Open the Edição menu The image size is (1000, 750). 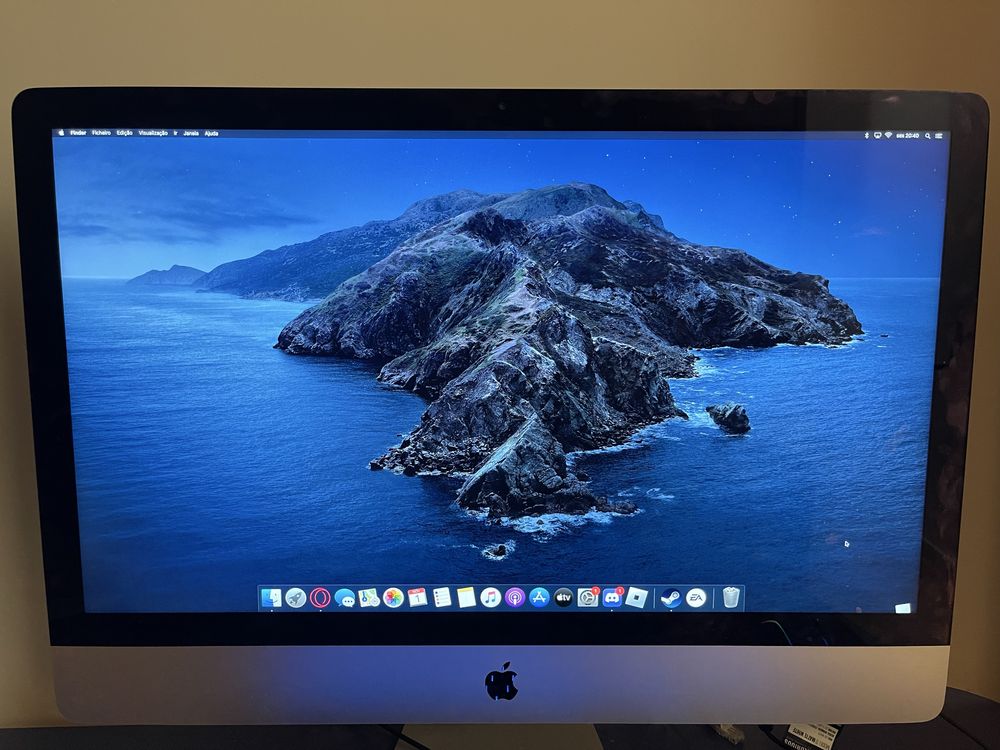coord(124,133)
